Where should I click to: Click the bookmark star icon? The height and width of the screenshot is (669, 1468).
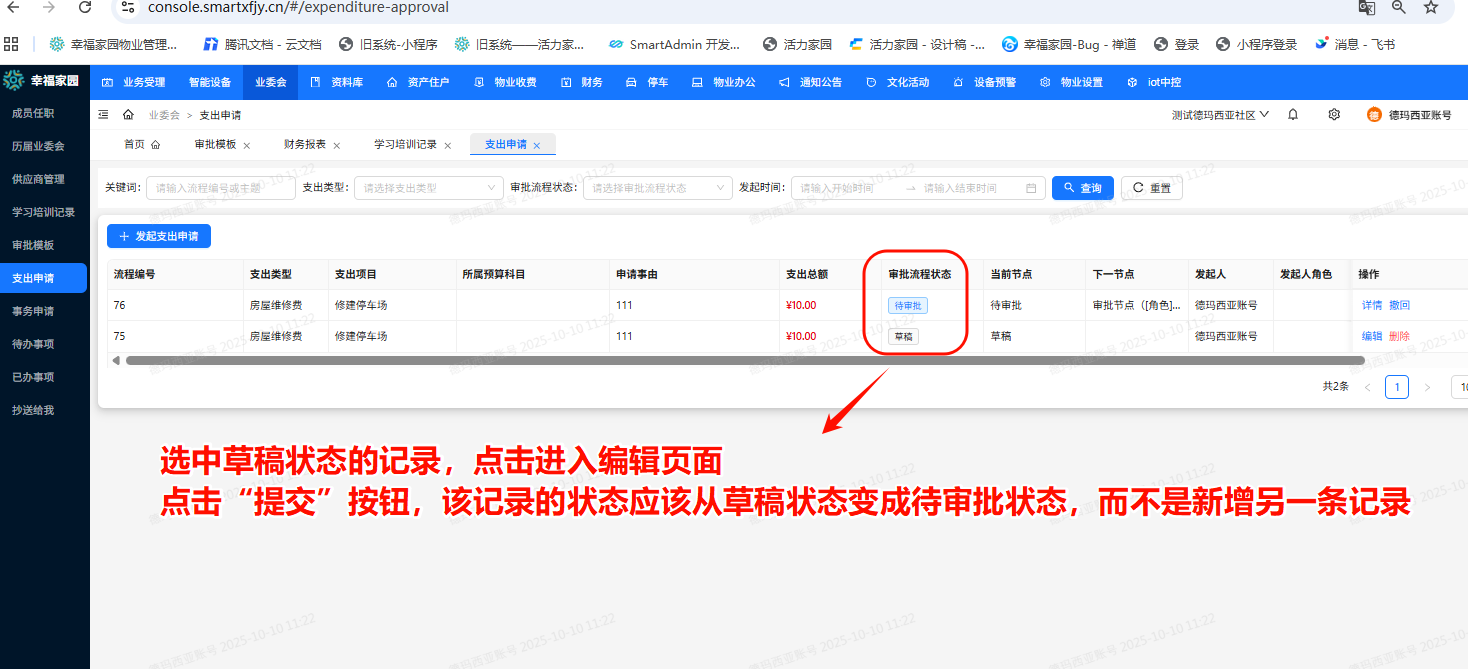pos(1431,7)
